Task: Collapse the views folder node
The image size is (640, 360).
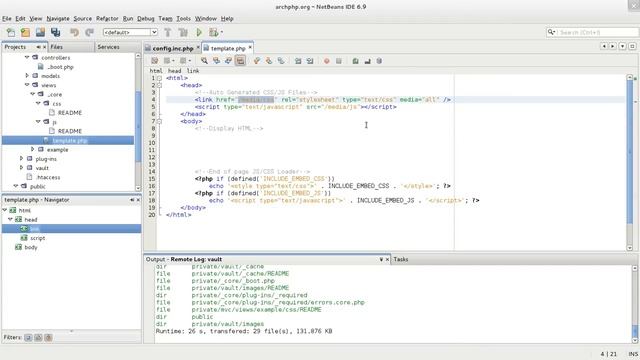Action: pyautogui.click(x=27, y=85)
